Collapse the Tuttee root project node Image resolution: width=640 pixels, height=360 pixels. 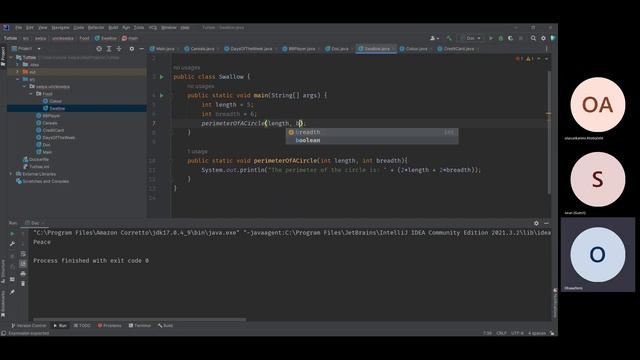coord(11,58)
